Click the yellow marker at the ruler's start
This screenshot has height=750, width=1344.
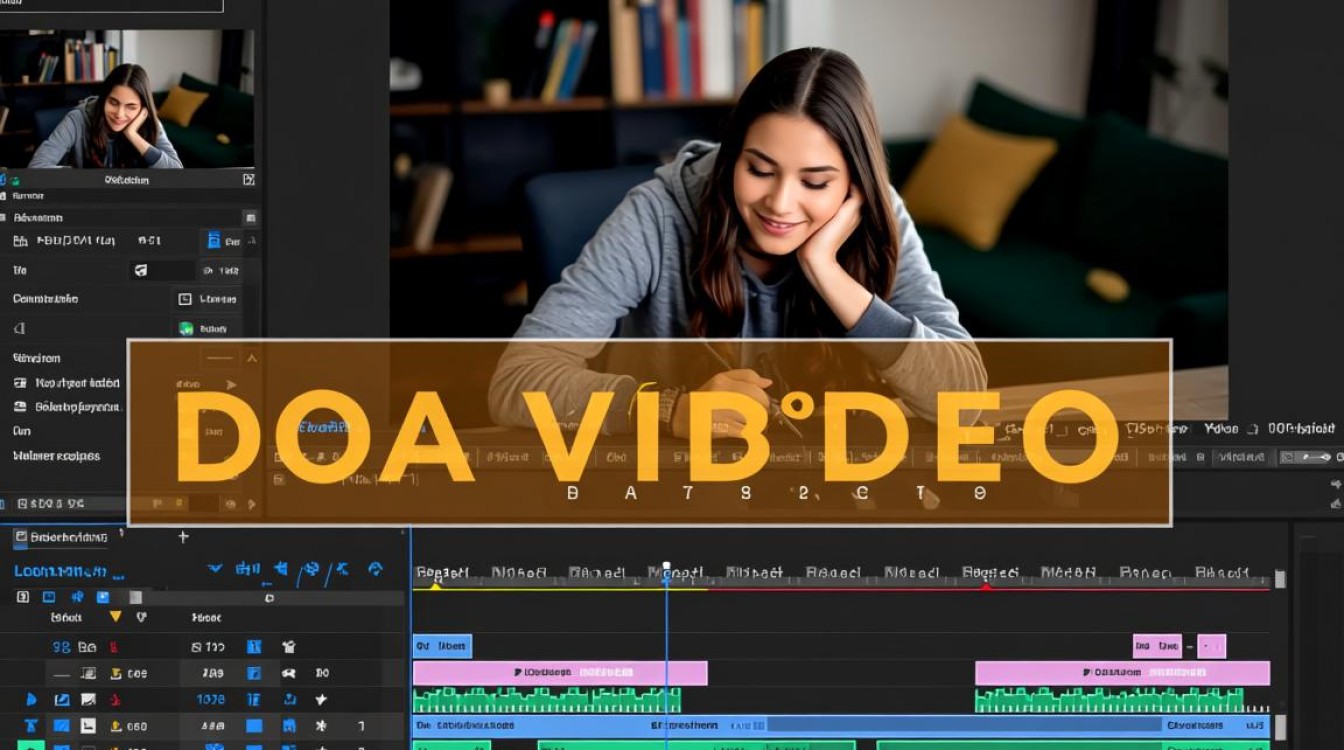click(435, 585)
